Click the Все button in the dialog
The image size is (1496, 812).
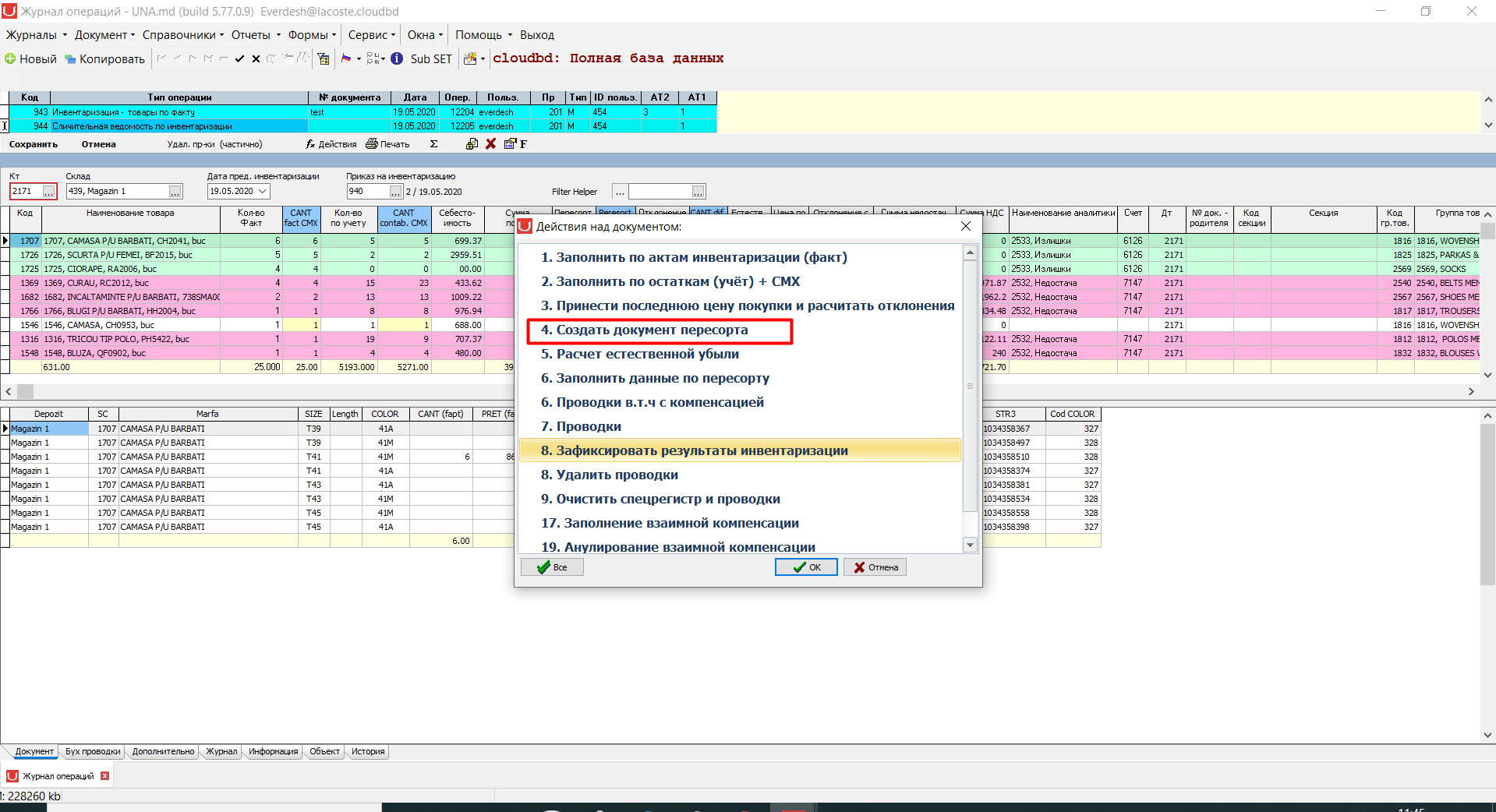tap(552, 567)
